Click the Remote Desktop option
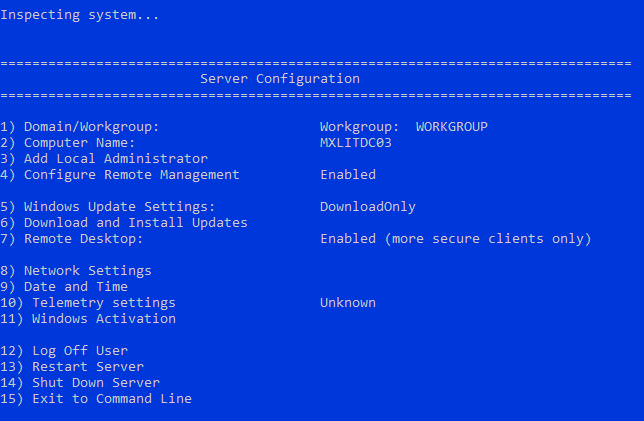This screenshot has height=421, width=644. click(x=72, y=239)
